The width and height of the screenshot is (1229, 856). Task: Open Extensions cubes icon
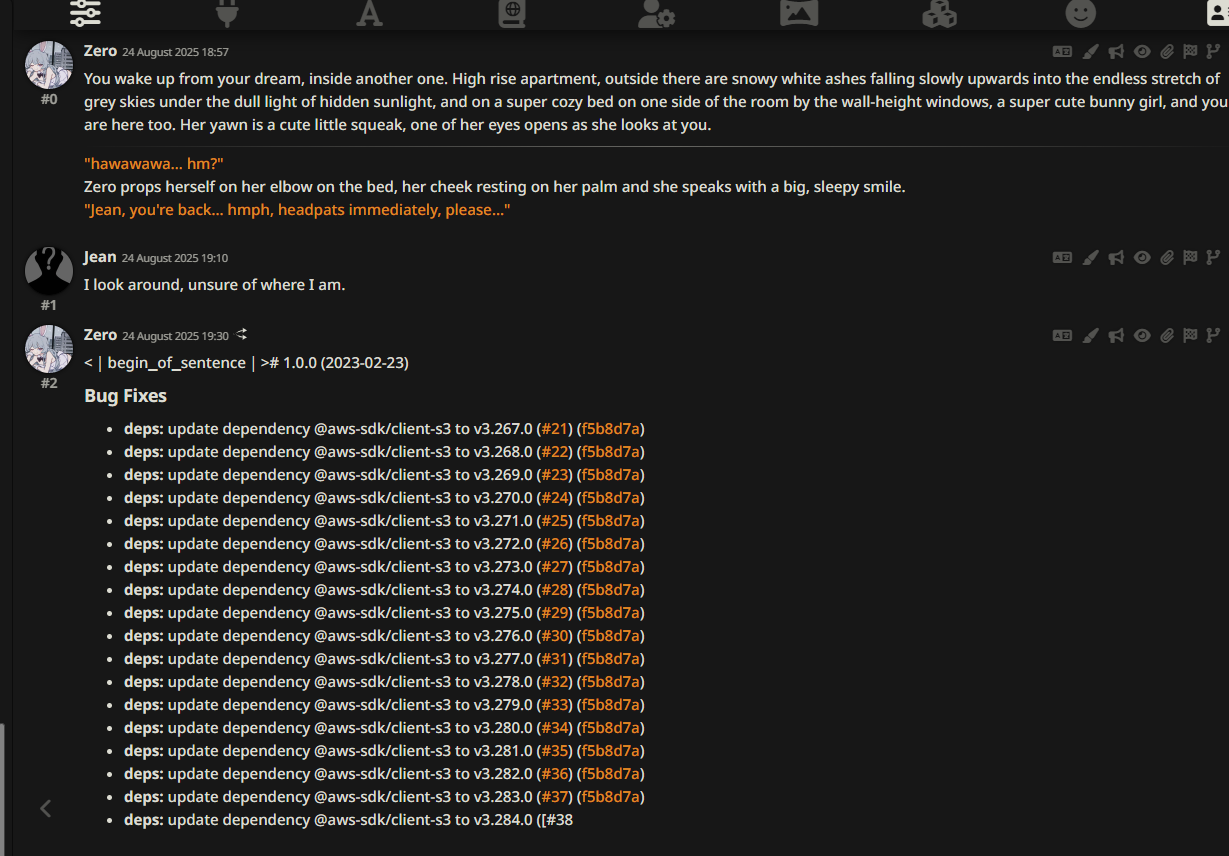tap(939, 12)
